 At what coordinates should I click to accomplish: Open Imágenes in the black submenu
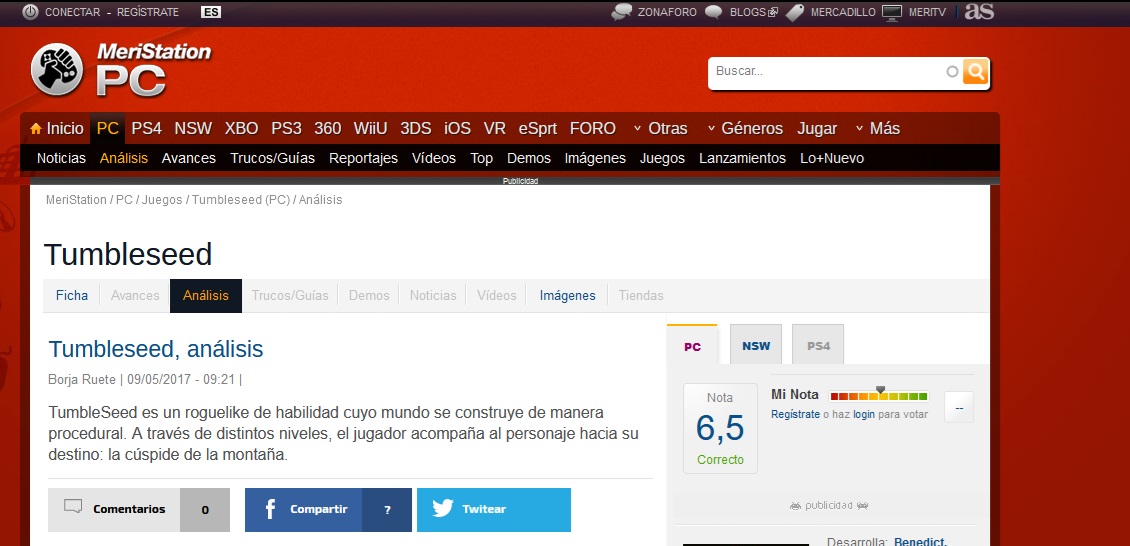[595, 158]
